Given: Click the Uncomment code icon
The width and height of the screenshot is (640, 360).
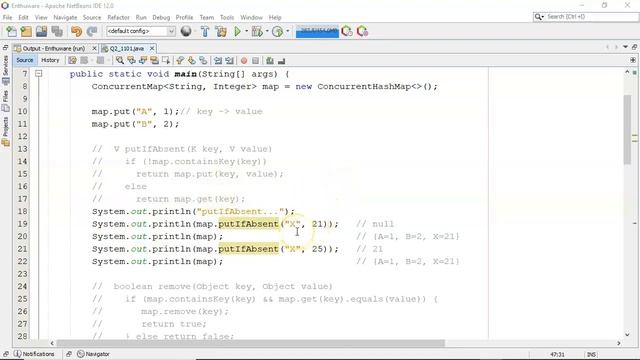Looking at the screenshot, I should coord(281,60).
